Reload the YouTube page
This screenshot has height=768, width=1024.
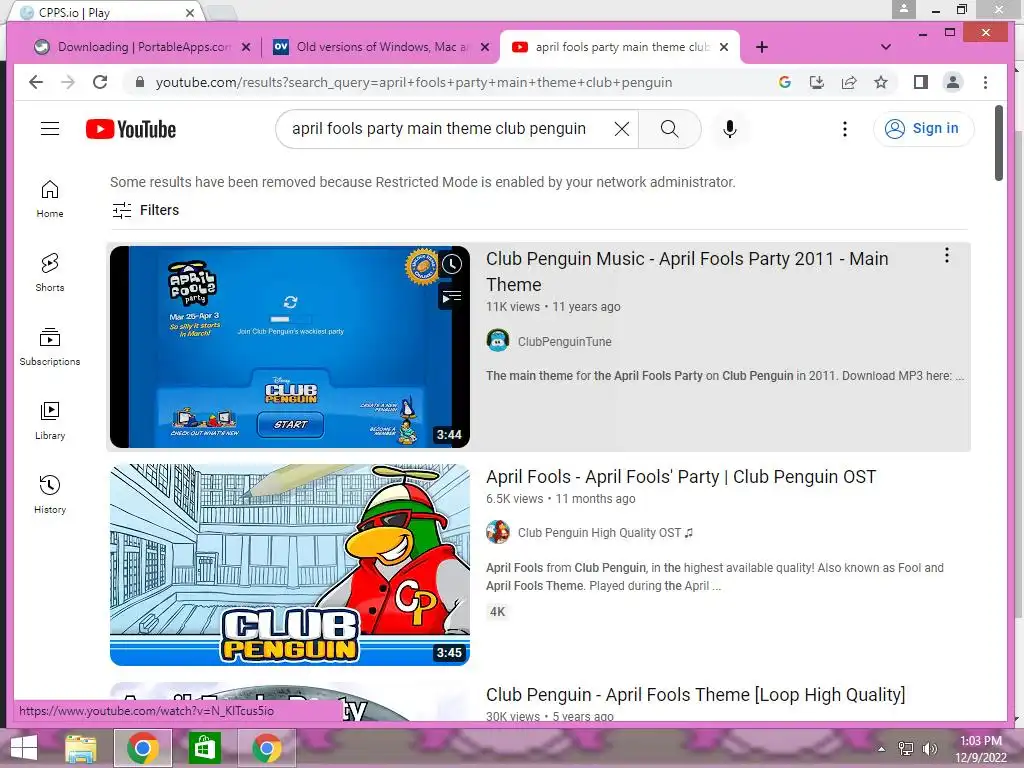[100, 82]
